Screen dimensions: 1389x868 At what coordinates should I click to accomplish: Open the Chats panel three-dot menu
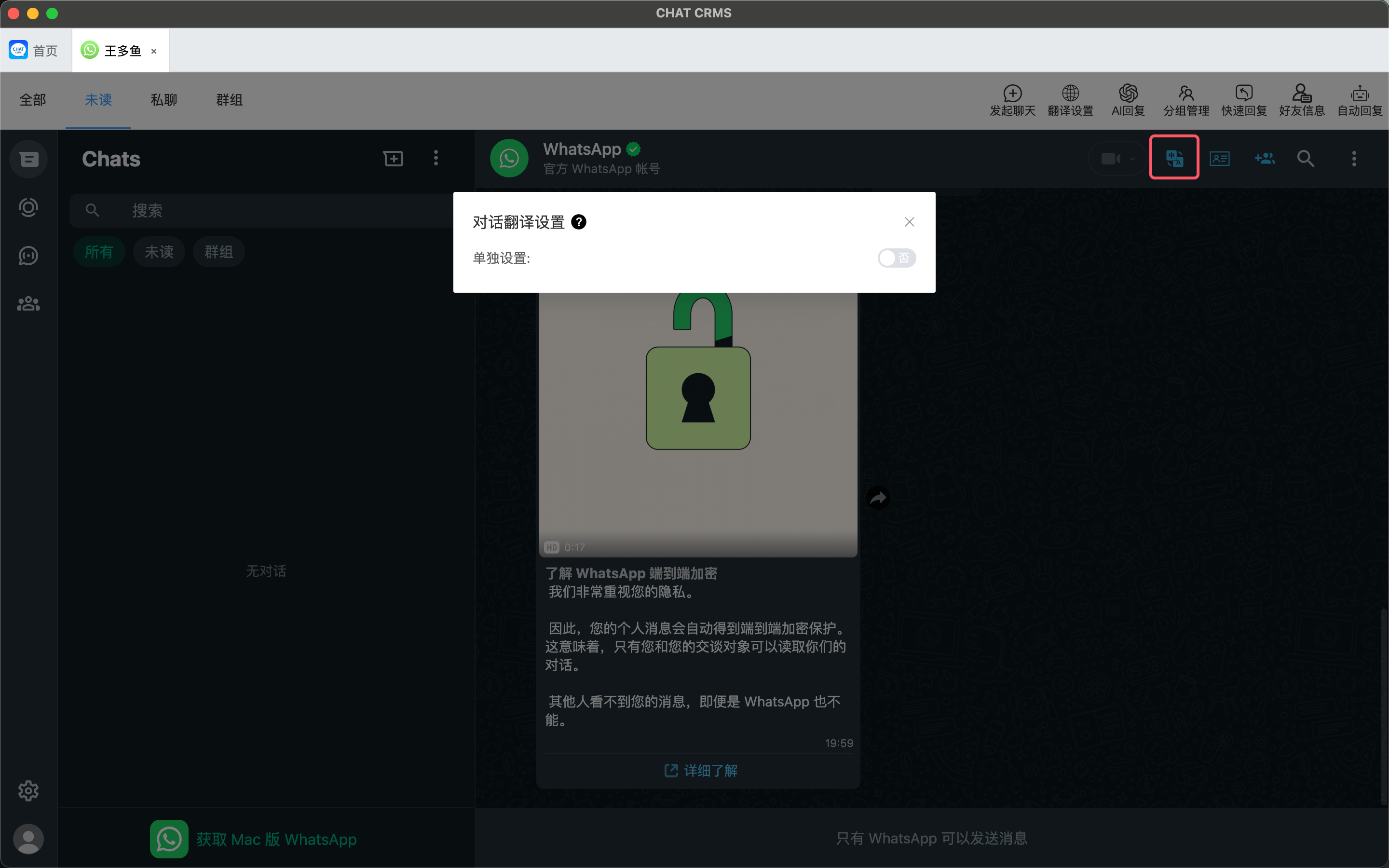click(x=436, y=159)
